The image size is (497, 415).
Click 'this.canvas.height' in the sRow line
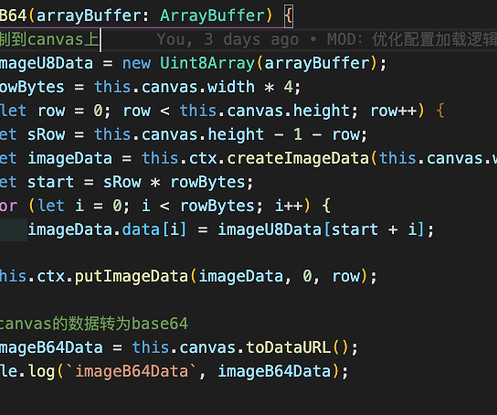(x=179, y=135)
